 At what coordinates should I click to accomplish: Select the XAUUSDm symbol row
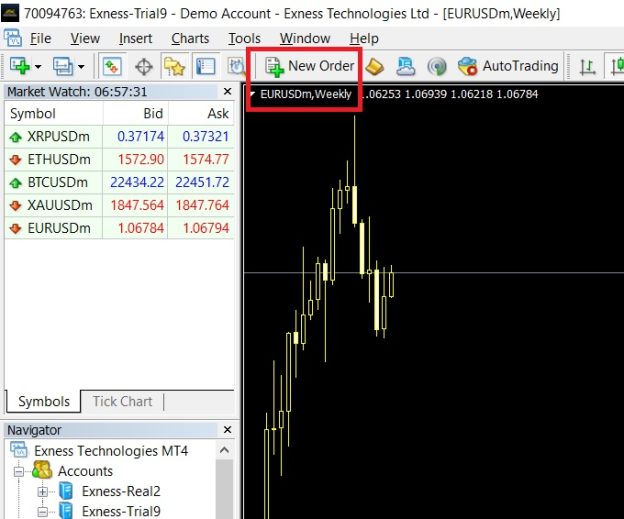(119, 205)
